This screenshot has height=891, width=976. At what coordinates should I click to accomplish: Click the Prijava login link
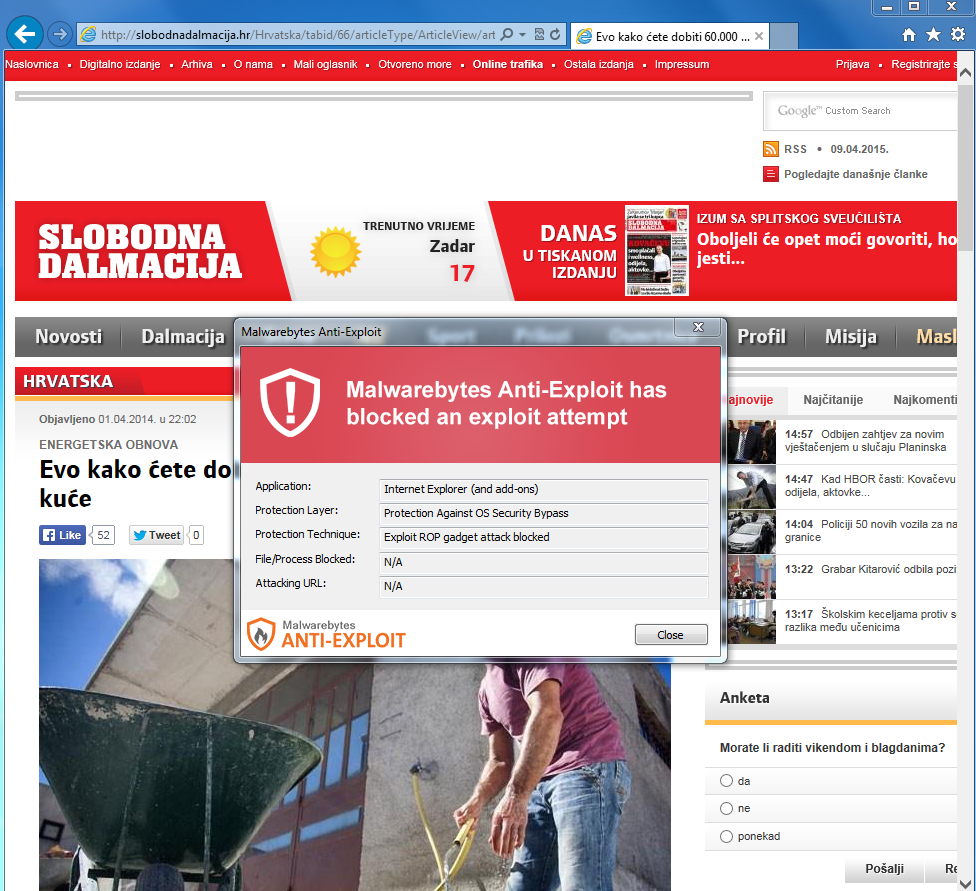[852, 64]
